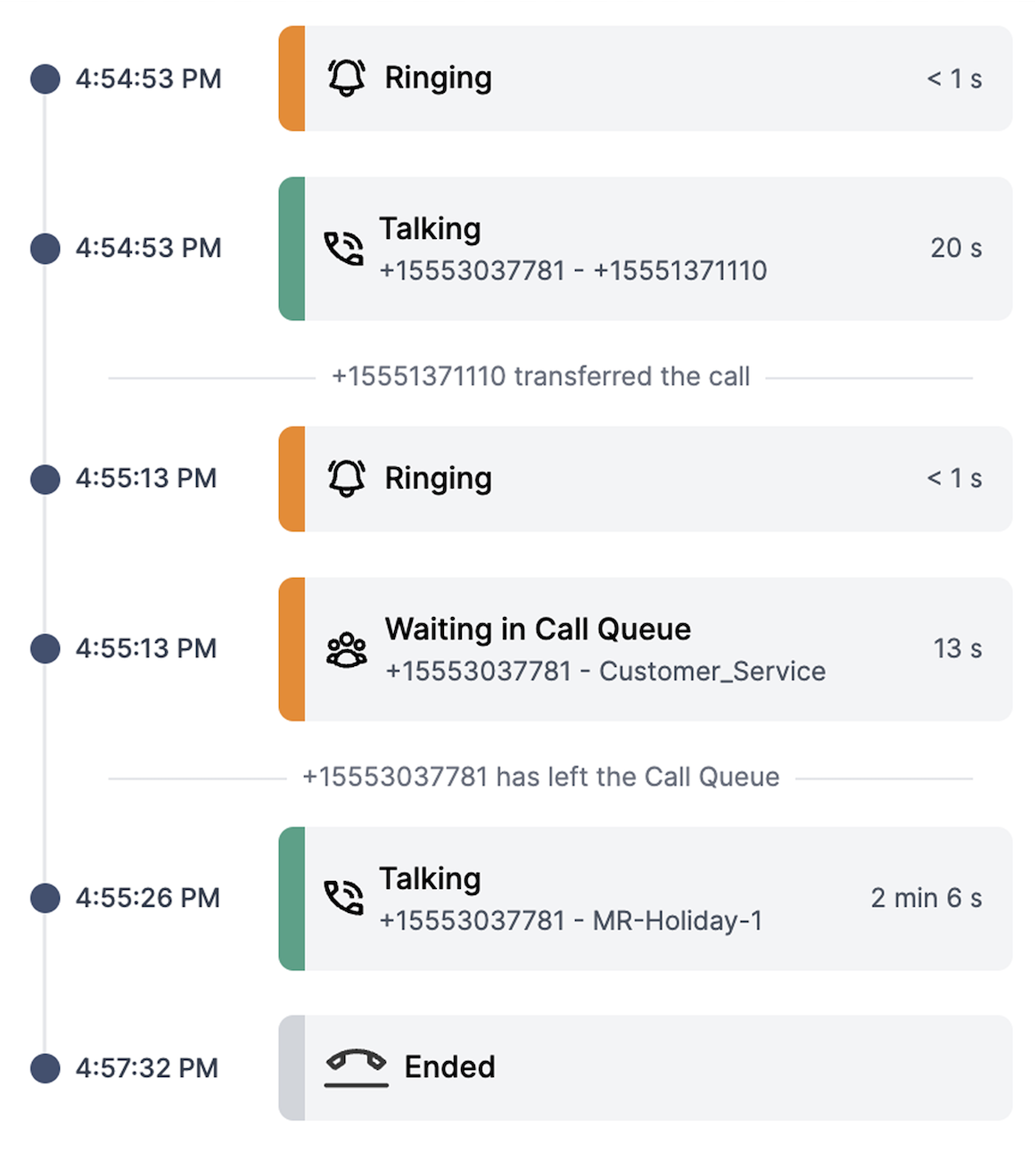The image size is (1036, 1152).
Task: Click the bell icon on 4:55:13 Ringing event
Action: tap(347, 478)
